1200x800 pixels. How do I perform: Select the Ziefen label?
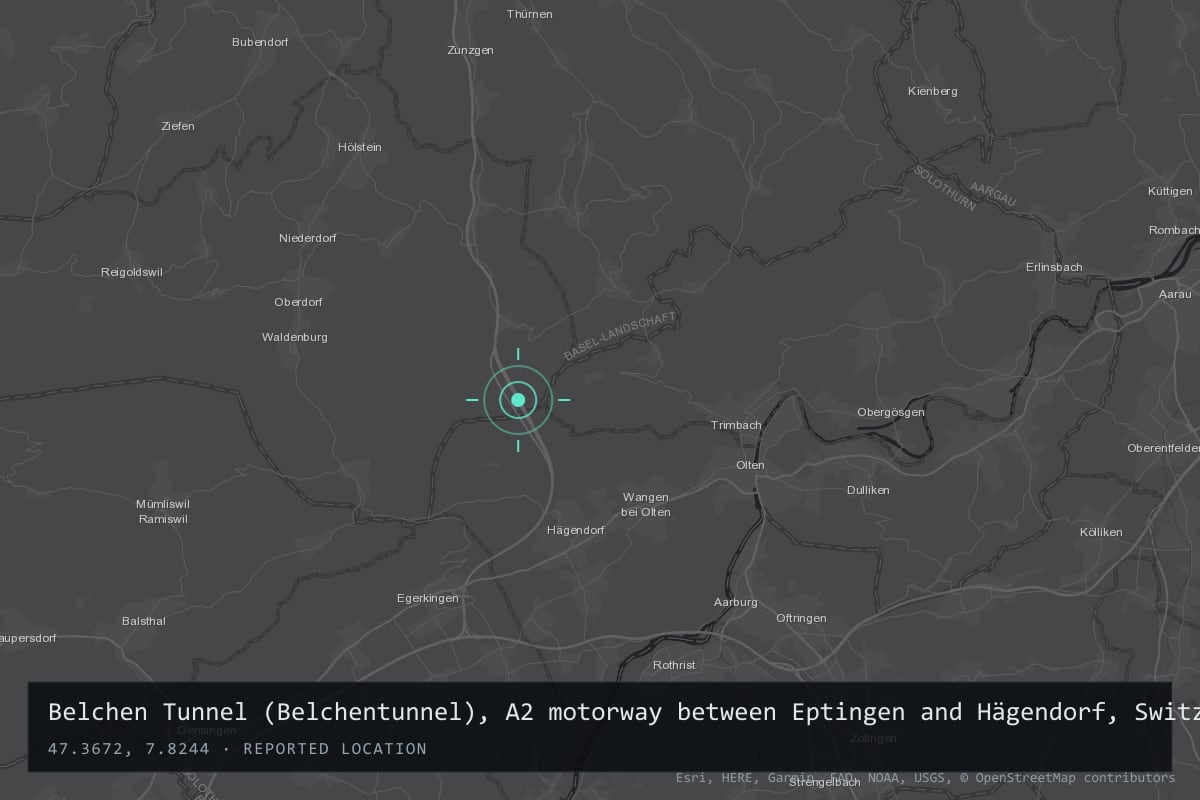[178, 126]
